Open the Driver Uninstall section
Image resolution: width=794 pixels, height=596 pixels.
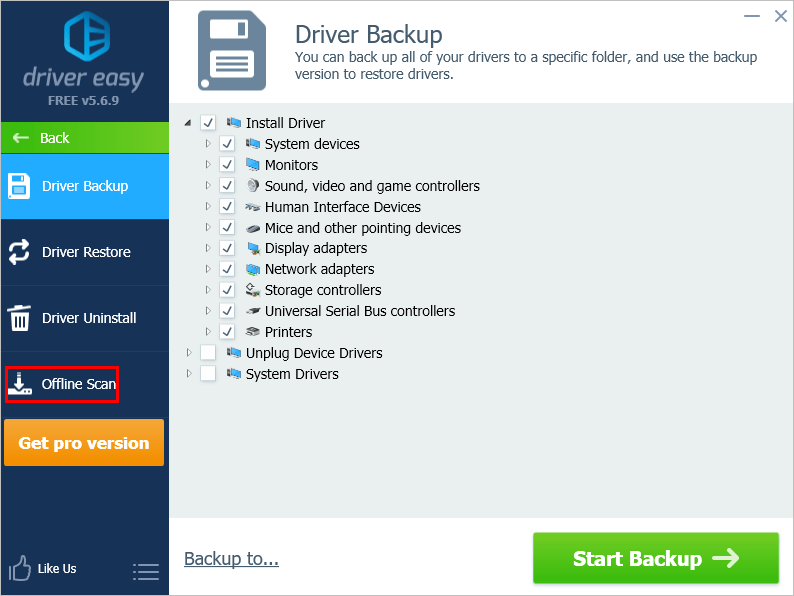tap(85, 318)
